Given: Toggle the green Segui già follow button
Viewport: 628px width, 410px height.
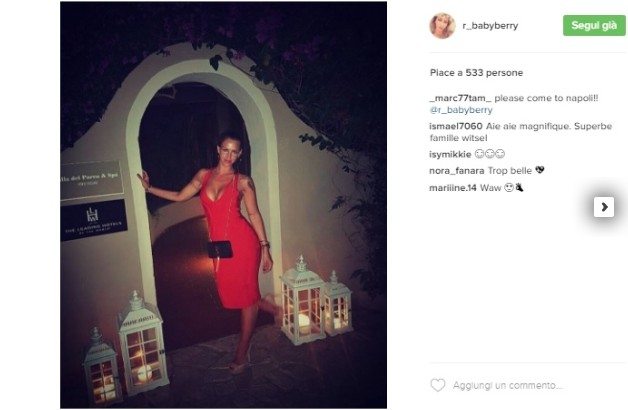Looking at the screenshot, I should (594, 26).
